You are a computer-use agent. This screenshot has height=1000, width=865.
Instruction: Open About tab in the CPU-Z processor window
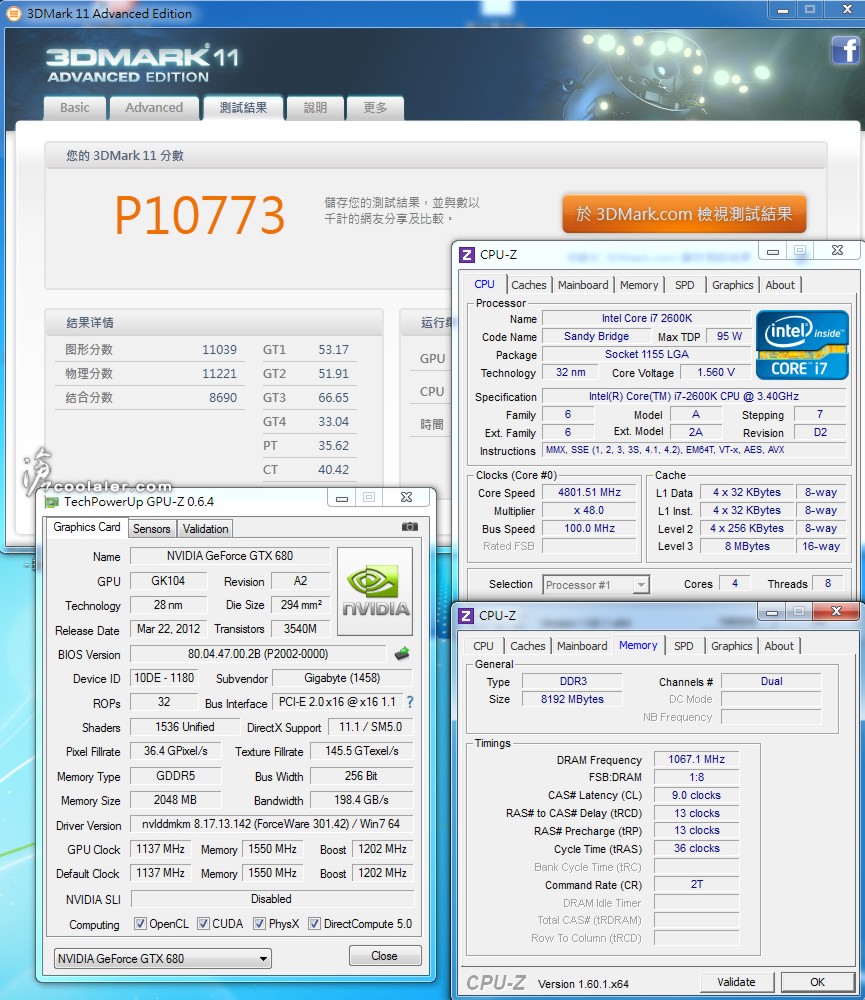[780, 285]
